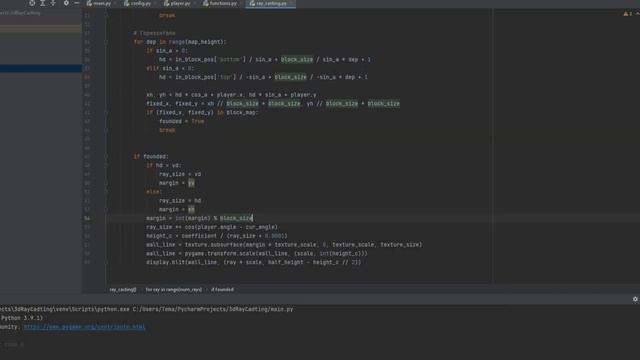This screenshot has height=360, width=640.
Task: Click the 'ray_size = hd' code line
Action: [x=180, y=201]
